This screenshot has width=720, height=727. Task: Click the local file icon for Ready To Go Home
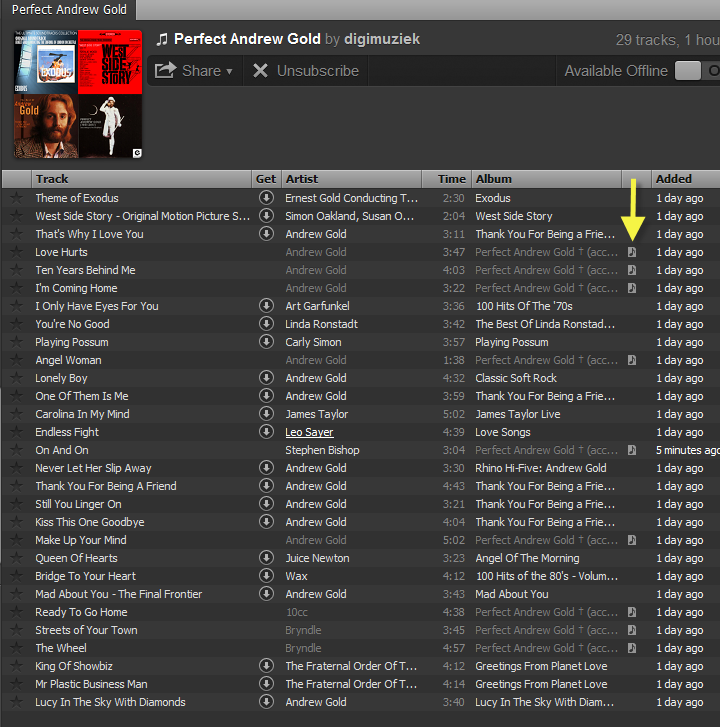(x=632, y=612)
